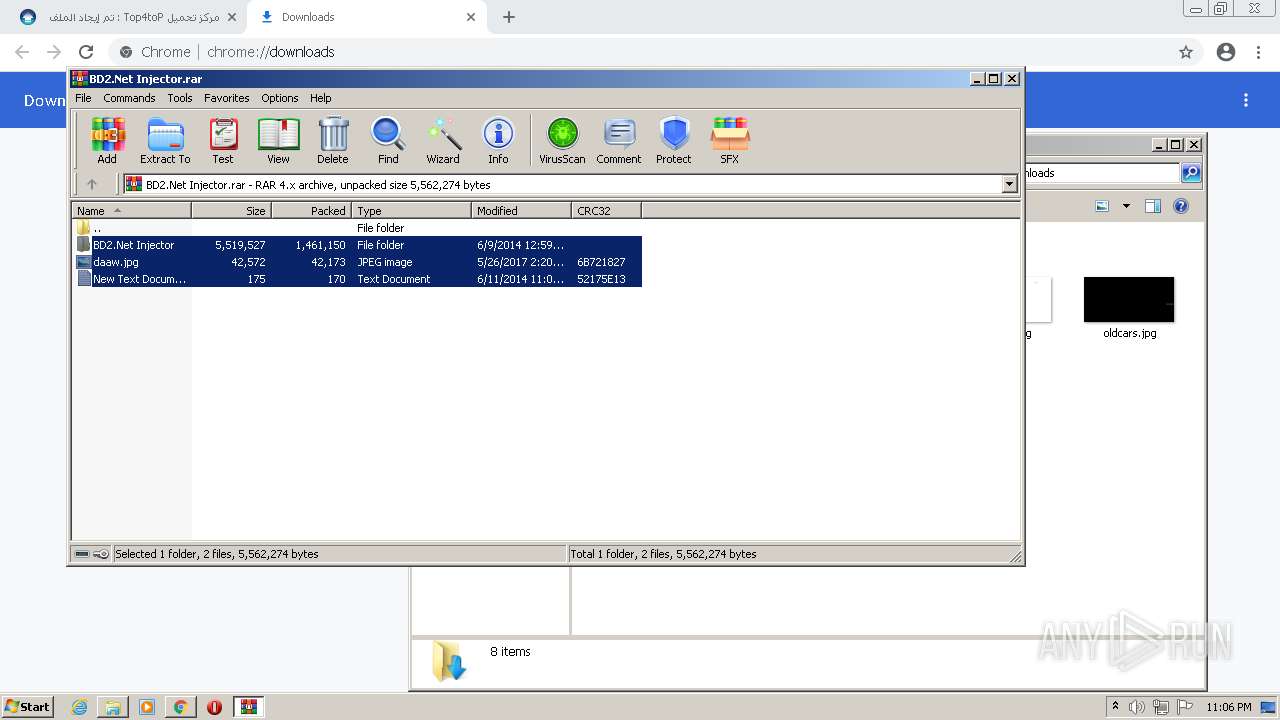This screenshot has height=720, width=1280.
Task: Select the BD2.Net Injector folder row
Action: tap(357, 245)
